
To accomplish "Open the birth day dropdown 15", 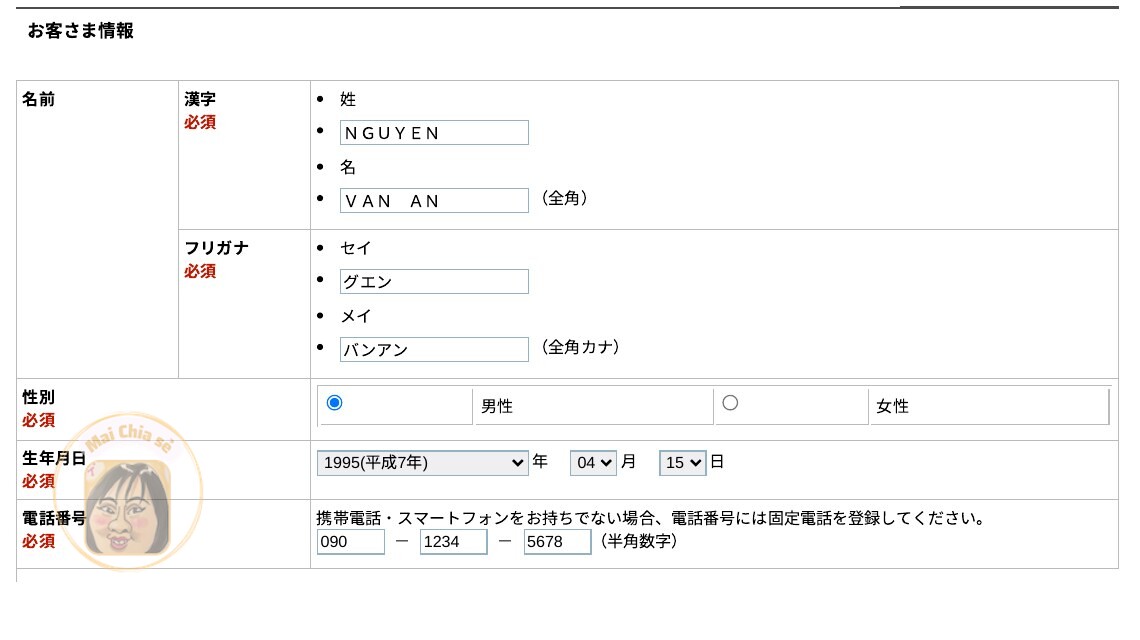I will (683, 463).
